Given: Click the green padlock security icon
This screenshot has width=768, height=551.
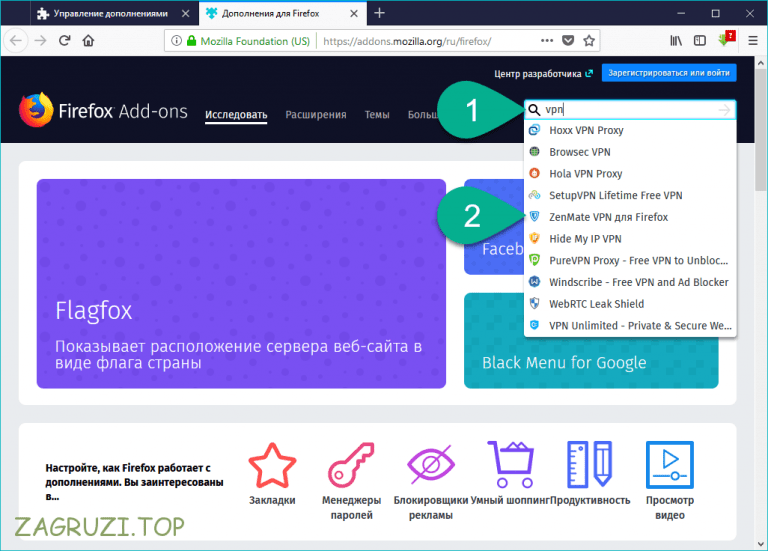Looking at the screenshot, I should tap(192, 41).
